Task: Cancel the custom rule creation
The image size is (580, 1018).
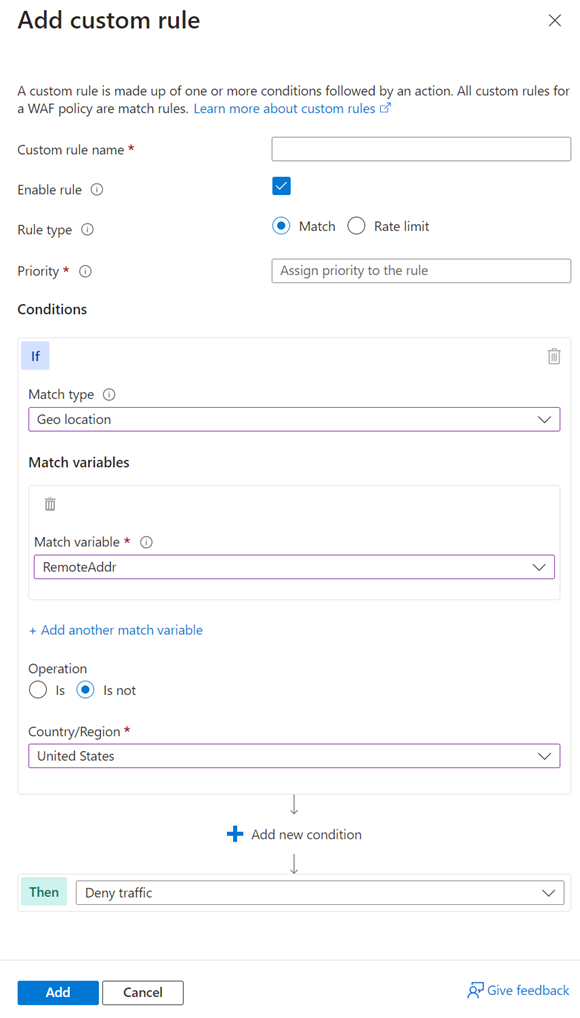Action: tap(142, 992)
